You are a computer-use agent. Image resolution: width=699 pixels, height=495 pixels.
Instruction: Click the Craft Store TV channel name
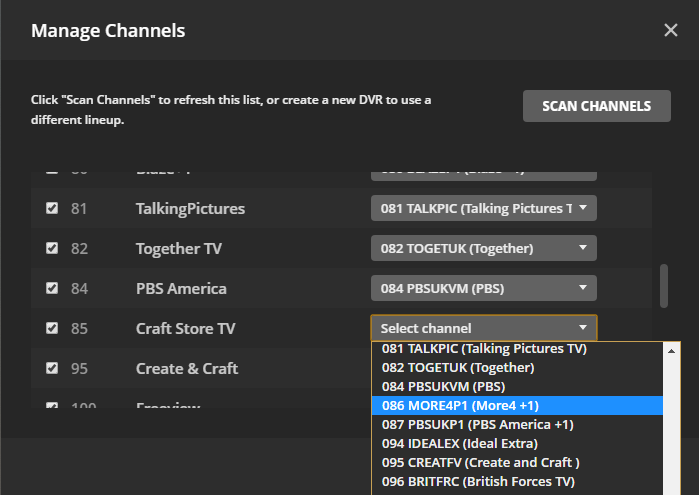pyautogui.click(x=185, y=329)
